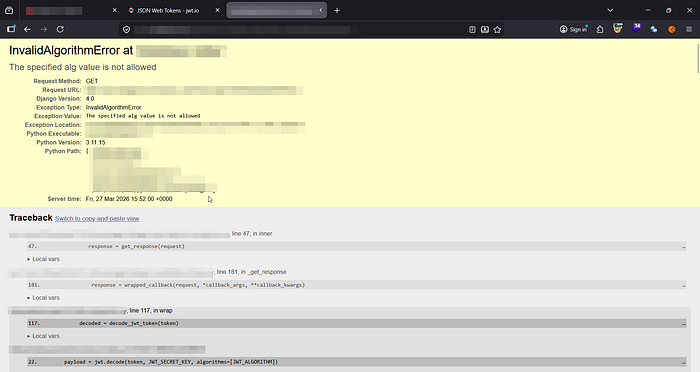This screenshot has width=700, height=372.
Task: Click the 'line 47, in inner' text
Action: point(252,234)
